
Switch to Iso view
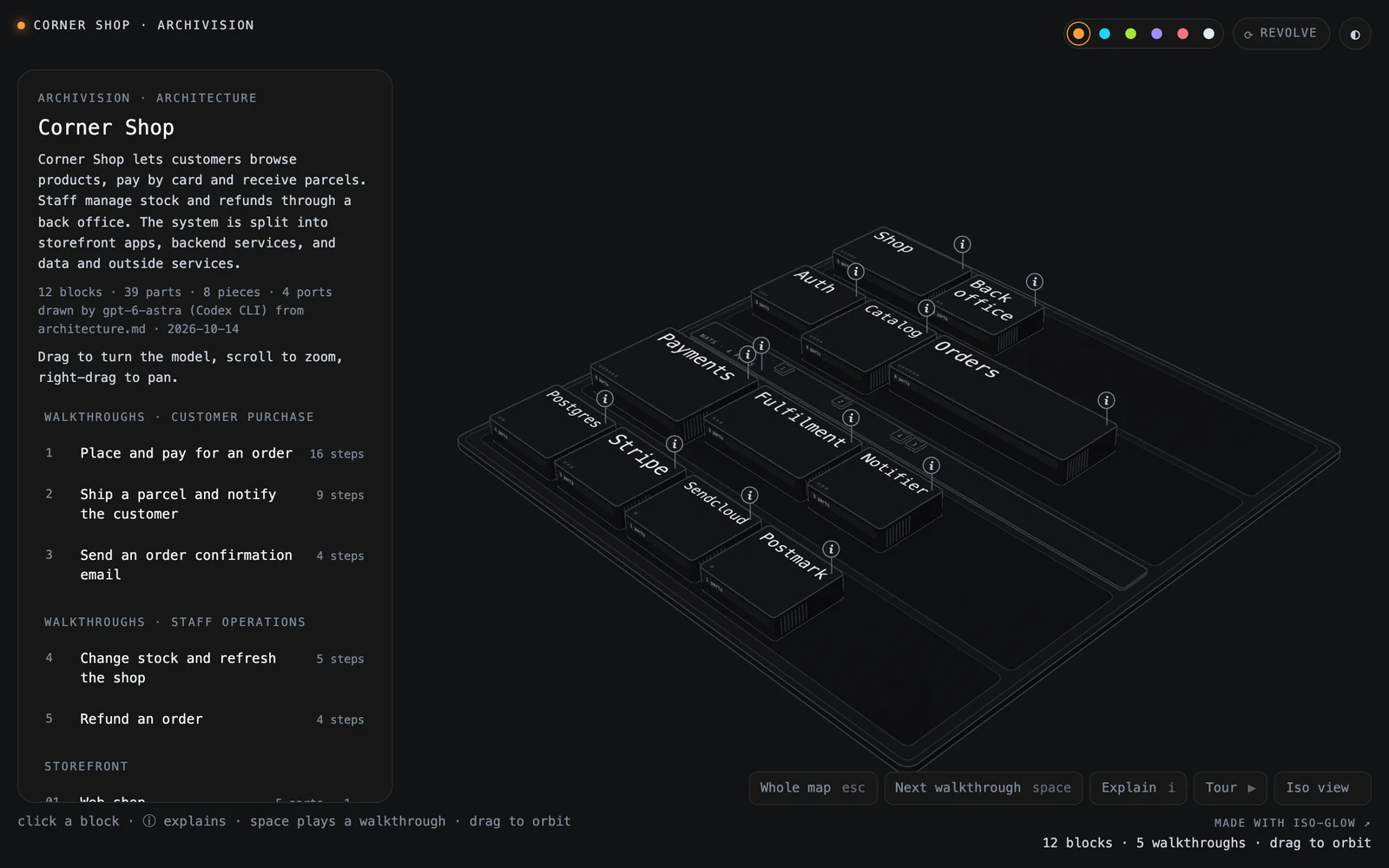(x=1322, y=788)
